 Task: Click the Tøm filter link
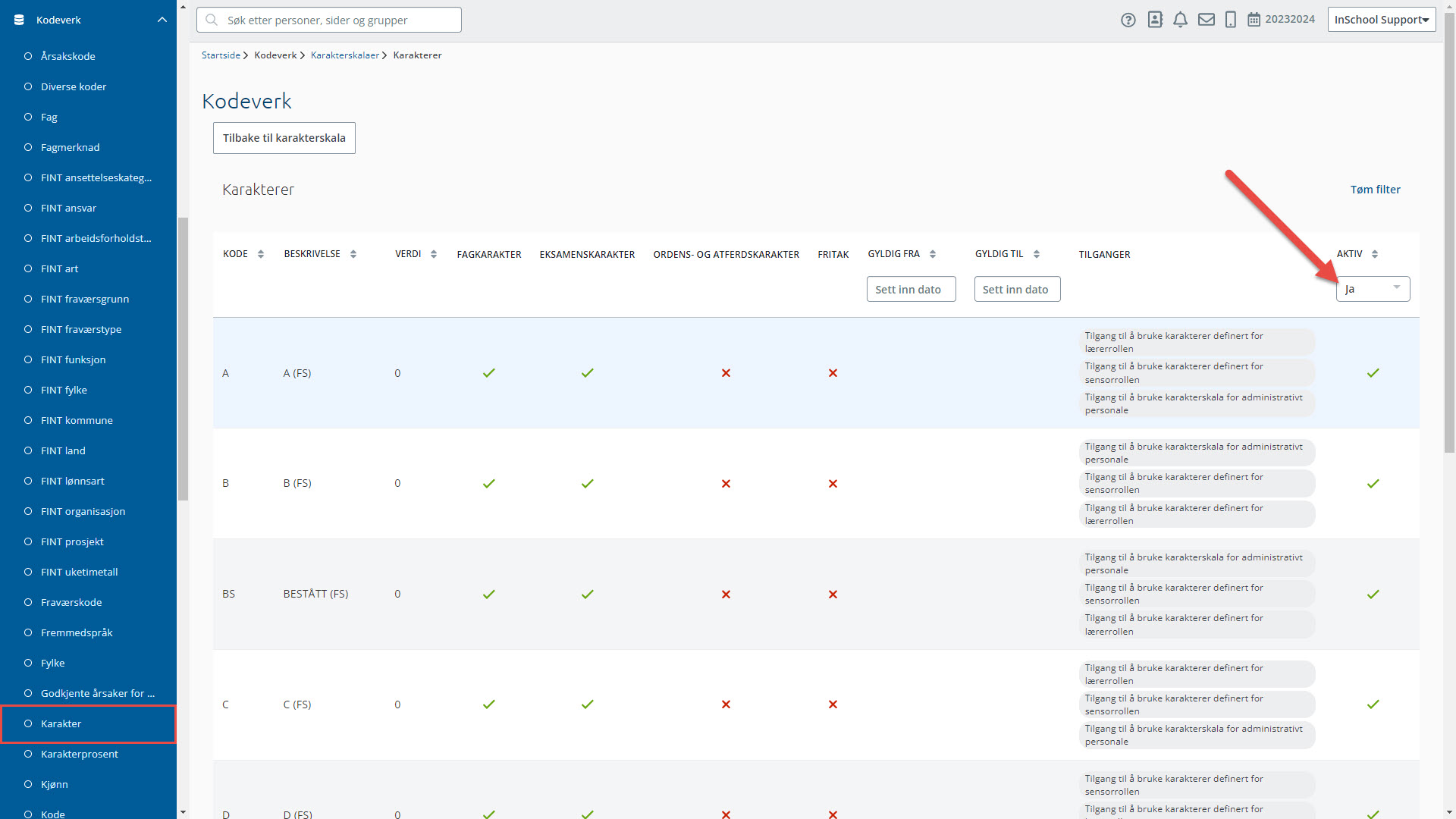[x=1375, y=190]
